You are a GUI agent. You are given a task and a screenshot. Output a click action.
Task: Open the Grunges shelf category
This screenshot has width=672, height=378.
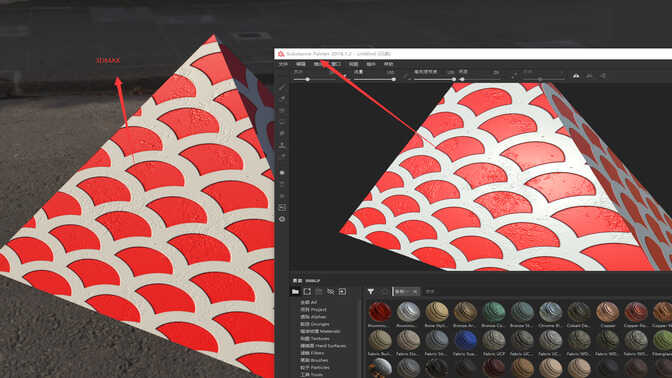[315, 324]
